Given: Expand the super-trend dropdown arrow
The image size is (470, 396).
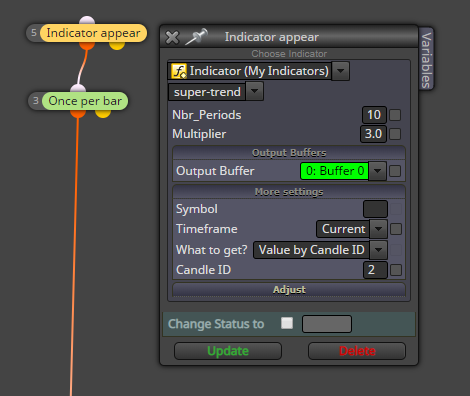Looking at the screenshot, I should pos(255,92).
